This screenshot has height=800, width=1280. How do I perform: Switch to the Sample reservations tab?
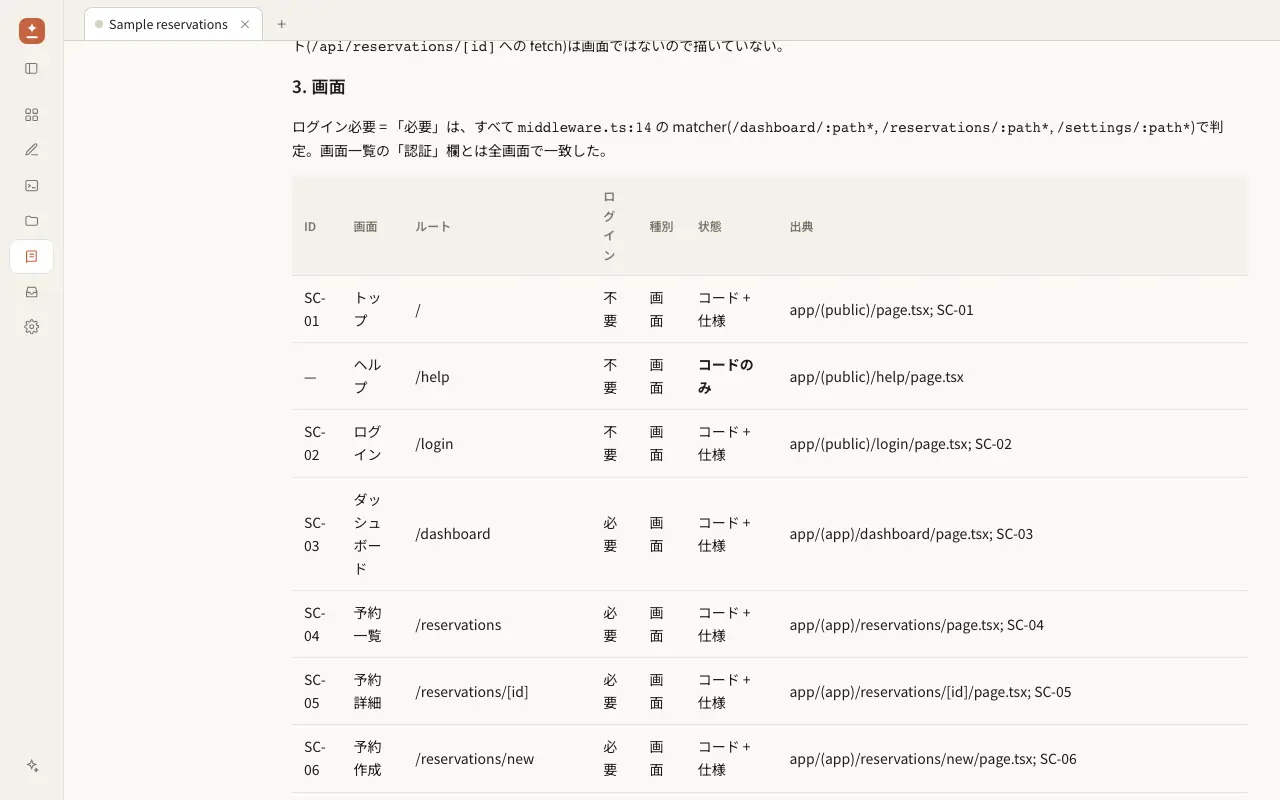[x=173, y=24]
